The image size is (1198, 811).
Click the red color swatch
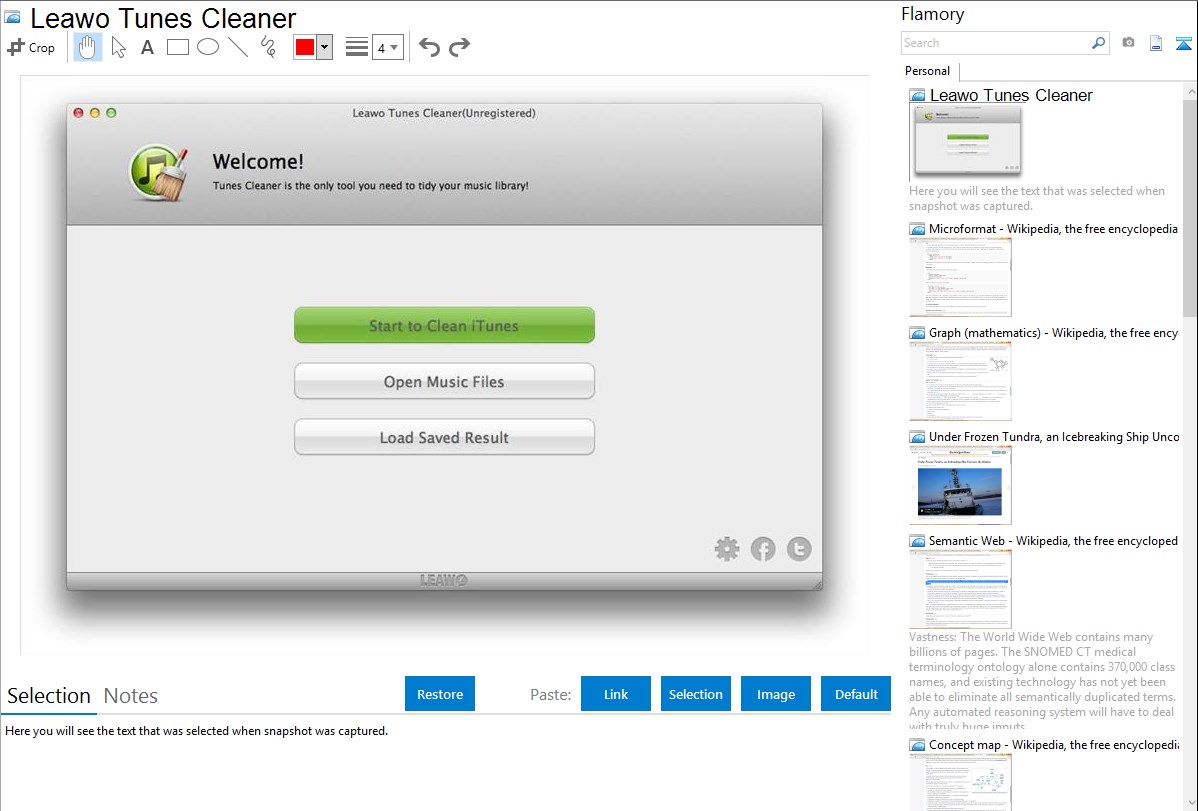pos(305,47)
